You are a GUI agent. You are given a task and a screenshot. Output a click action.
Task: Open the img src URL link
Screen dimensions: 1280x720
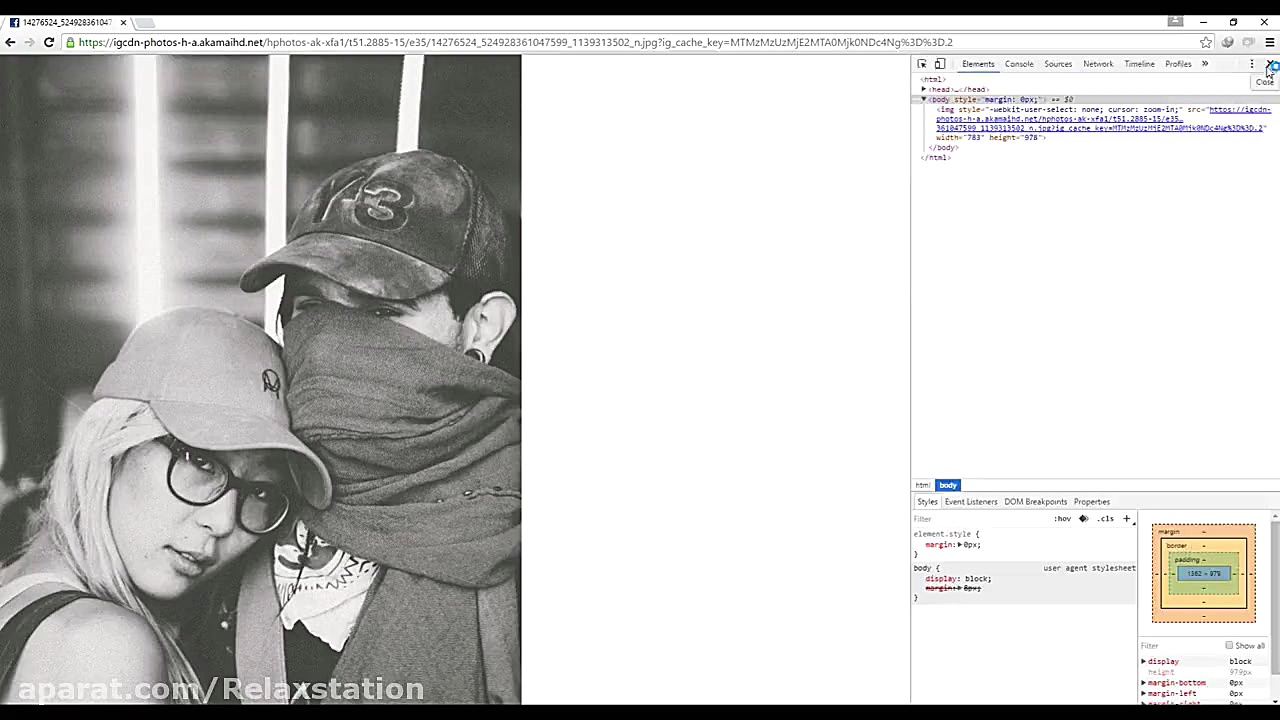(1101, 119)
